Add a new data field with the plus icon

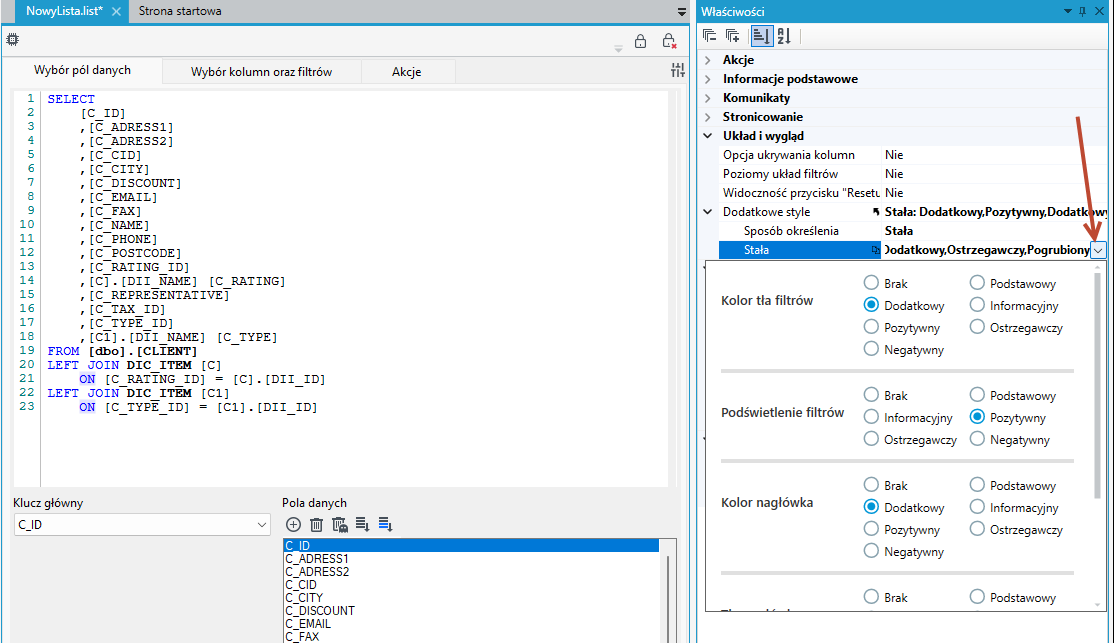click(x=293, y=524)
